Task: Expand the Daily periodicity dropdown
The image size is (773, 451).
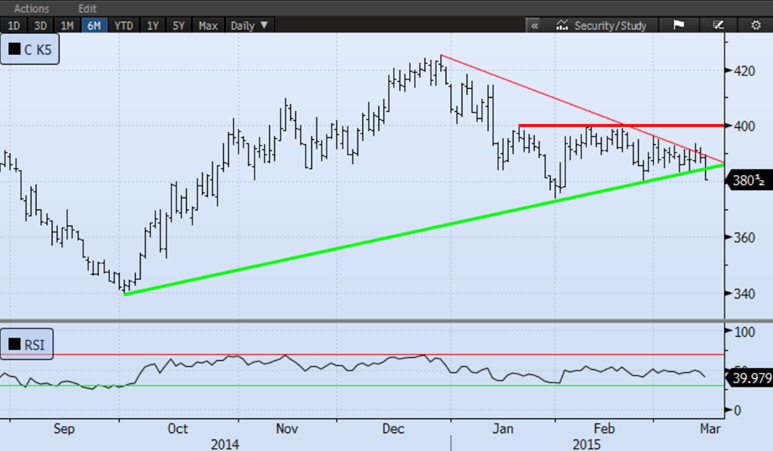Action: point(249,25)
